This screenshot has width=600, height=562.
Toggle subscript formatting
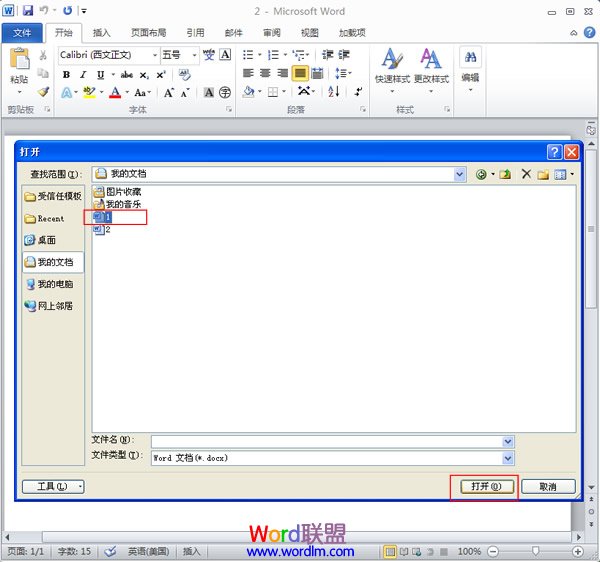144,75
